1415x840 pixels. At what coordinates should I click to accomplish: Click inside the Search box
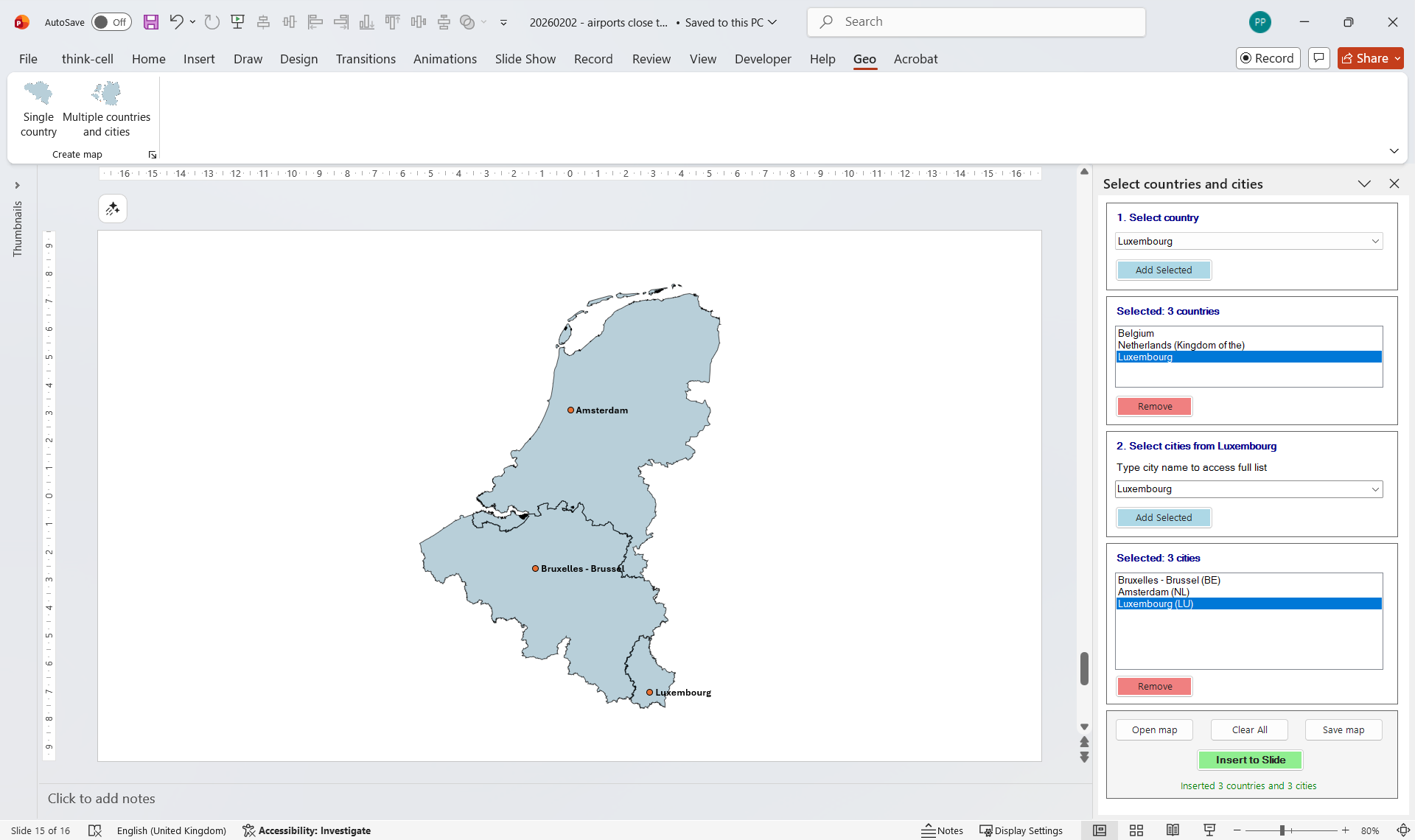(976, 22)
